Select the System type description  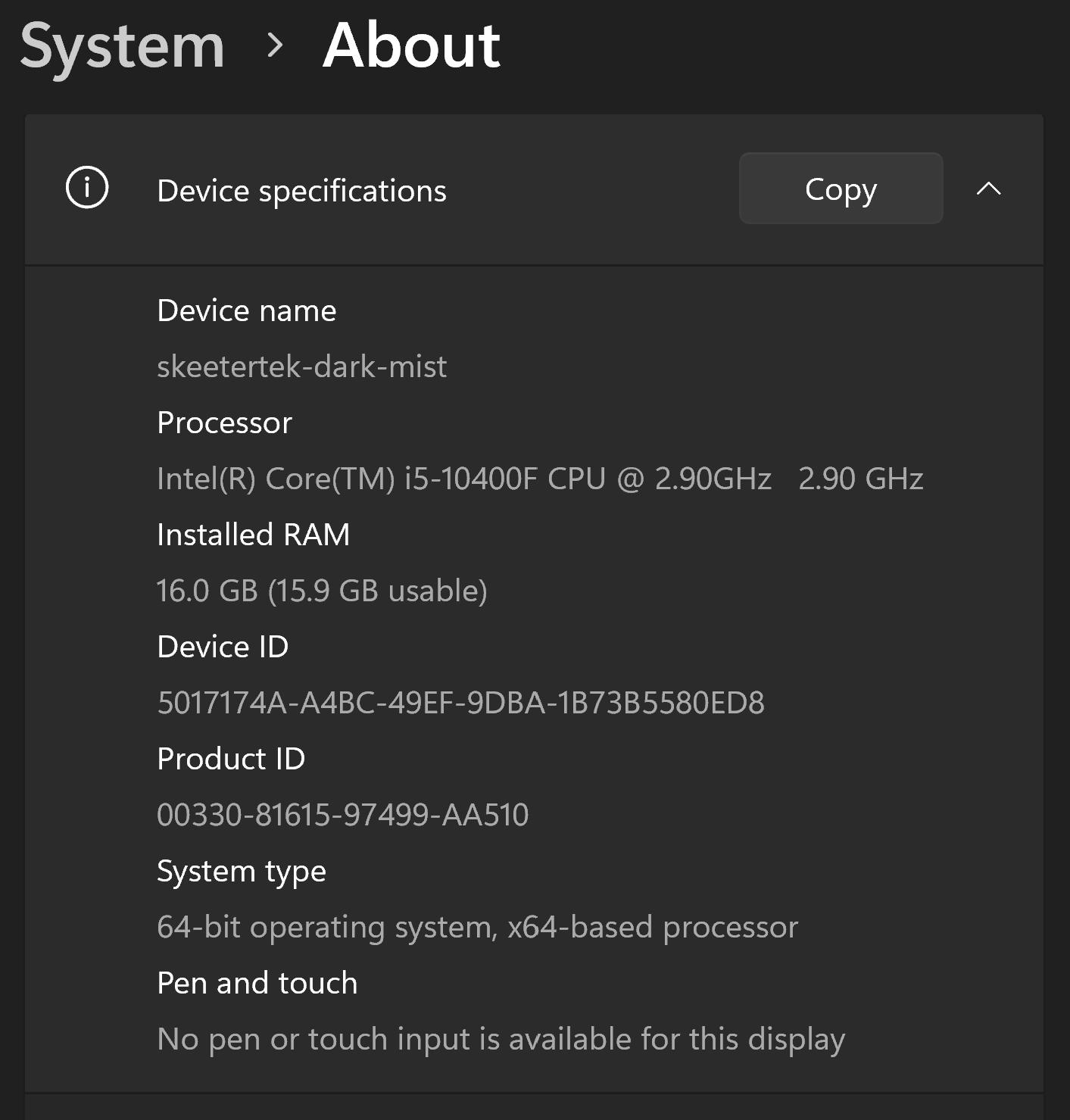pos(477,927)
